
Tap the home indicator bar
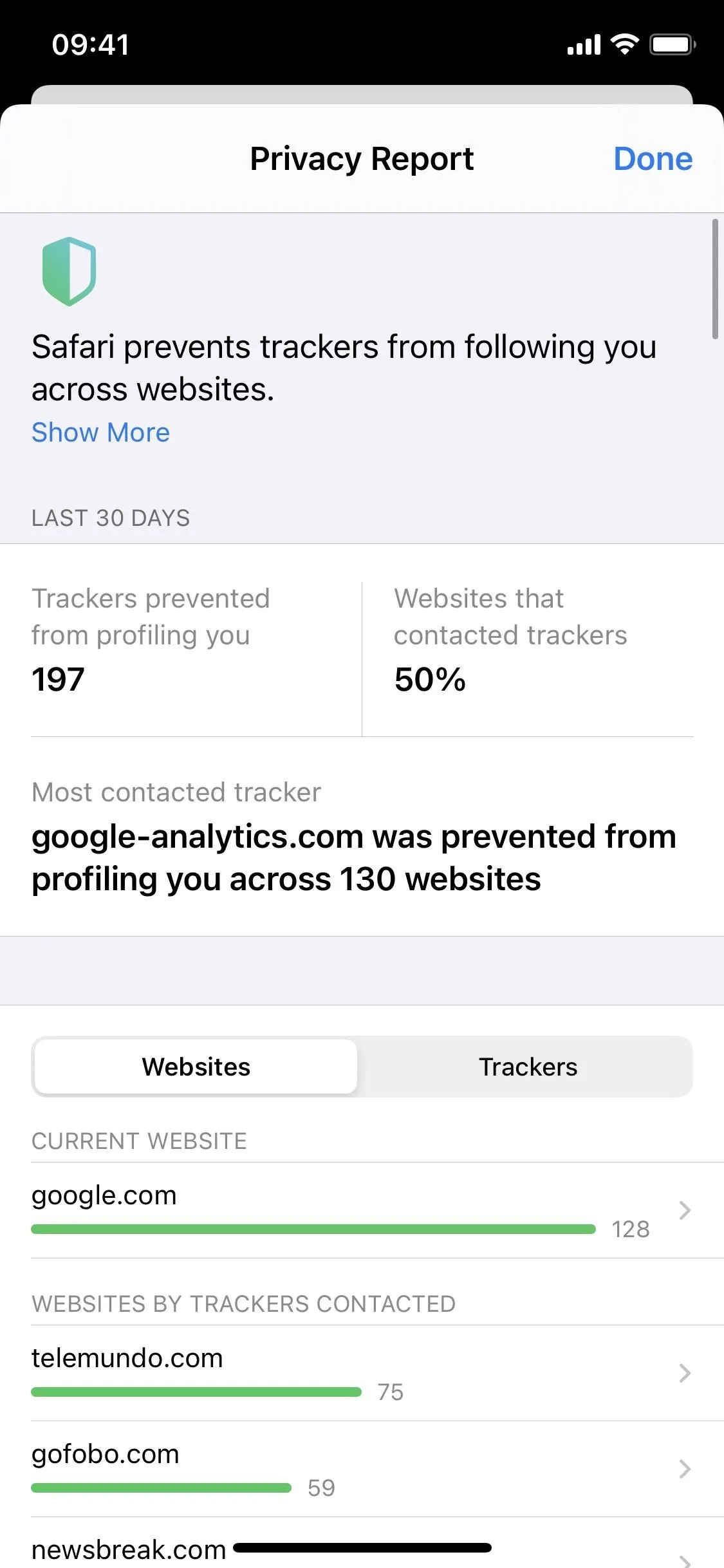click(362, 1547)
